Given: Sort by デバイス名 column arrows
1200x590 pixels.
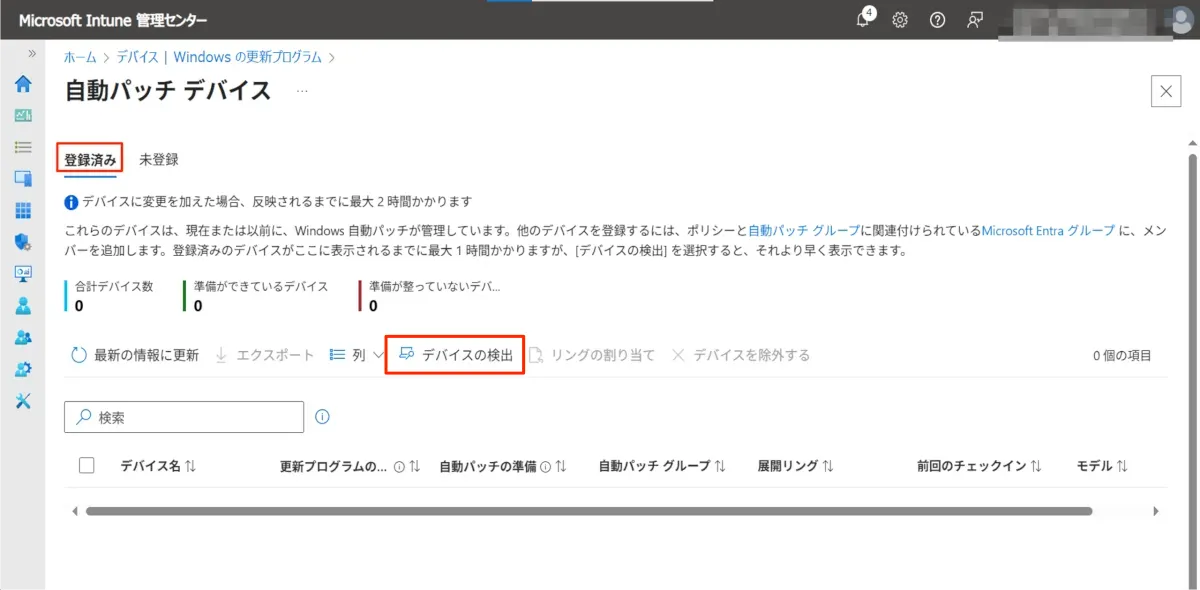Looking at the screenshot, I should click(x=191, y=467).
